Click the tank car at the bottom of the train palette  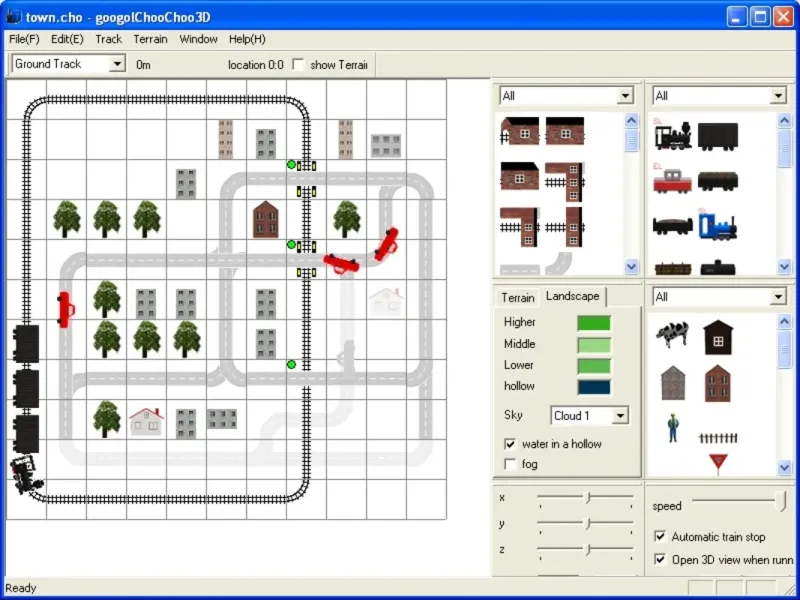[x=718, y=268]
